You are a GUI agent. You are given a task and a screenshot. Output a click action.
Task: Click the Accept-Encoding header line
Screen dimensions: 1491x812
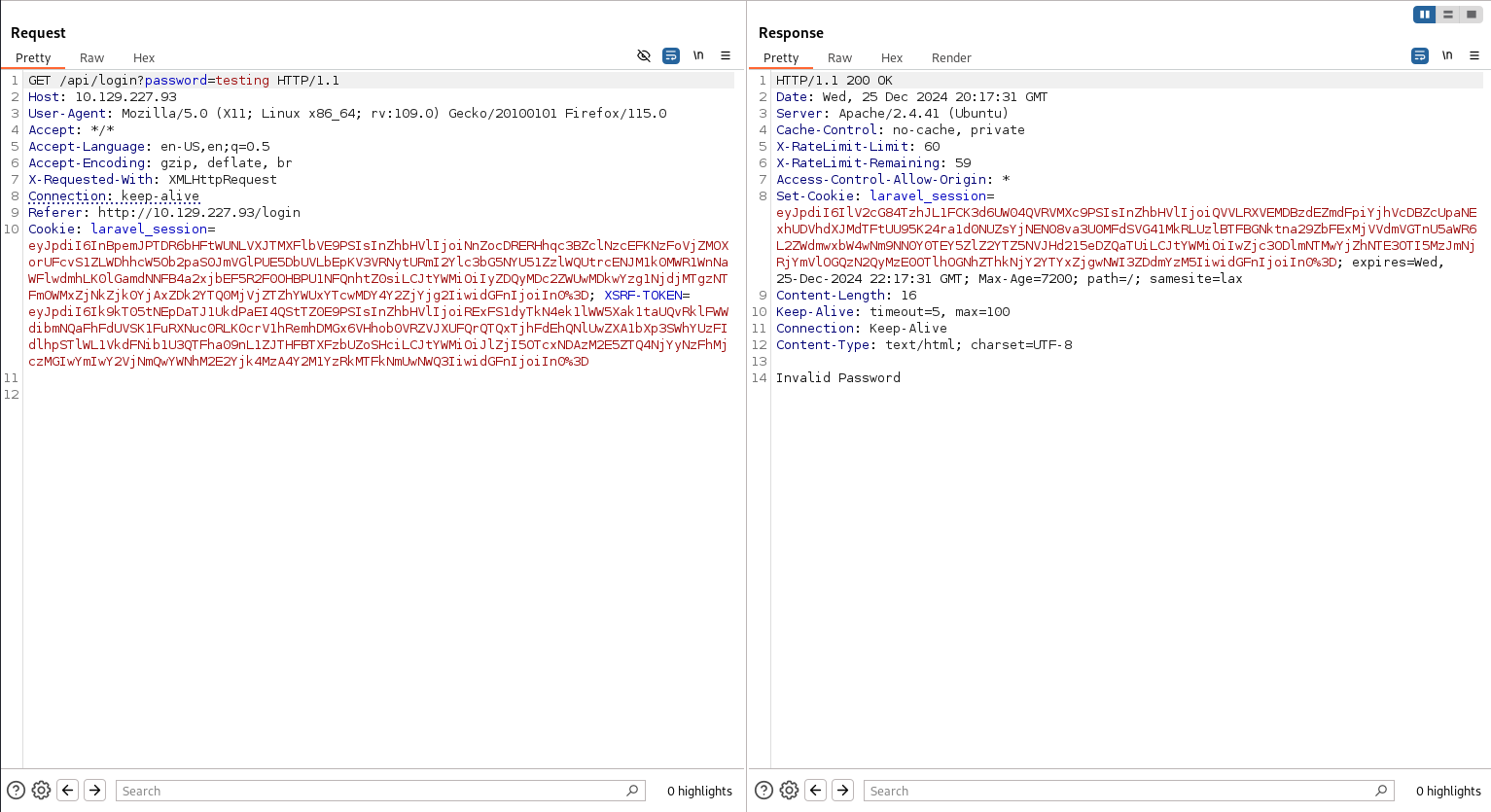[160, 163]
